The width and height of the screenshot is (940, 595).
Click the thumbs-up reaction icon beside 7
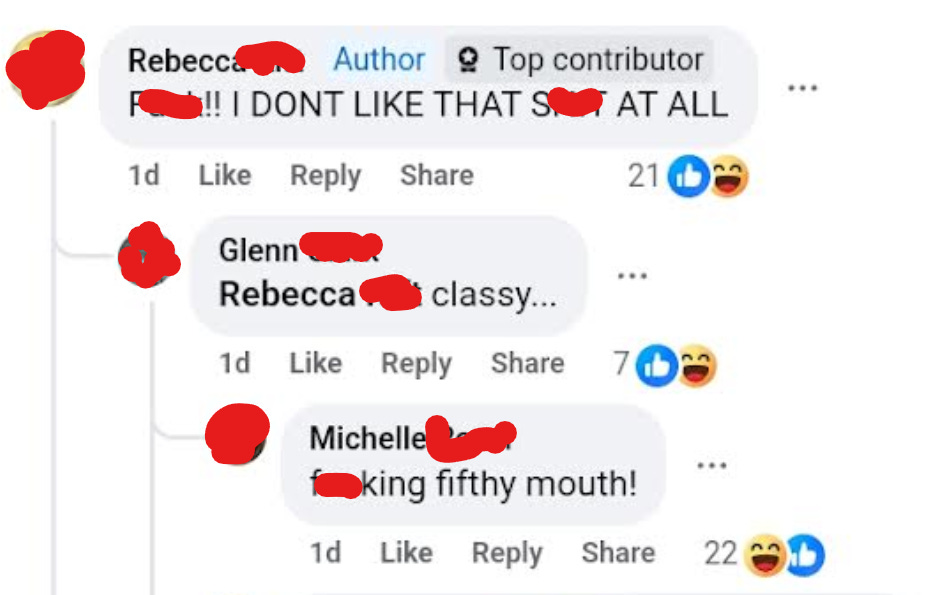pyautogui.click(x=656, y=366)
